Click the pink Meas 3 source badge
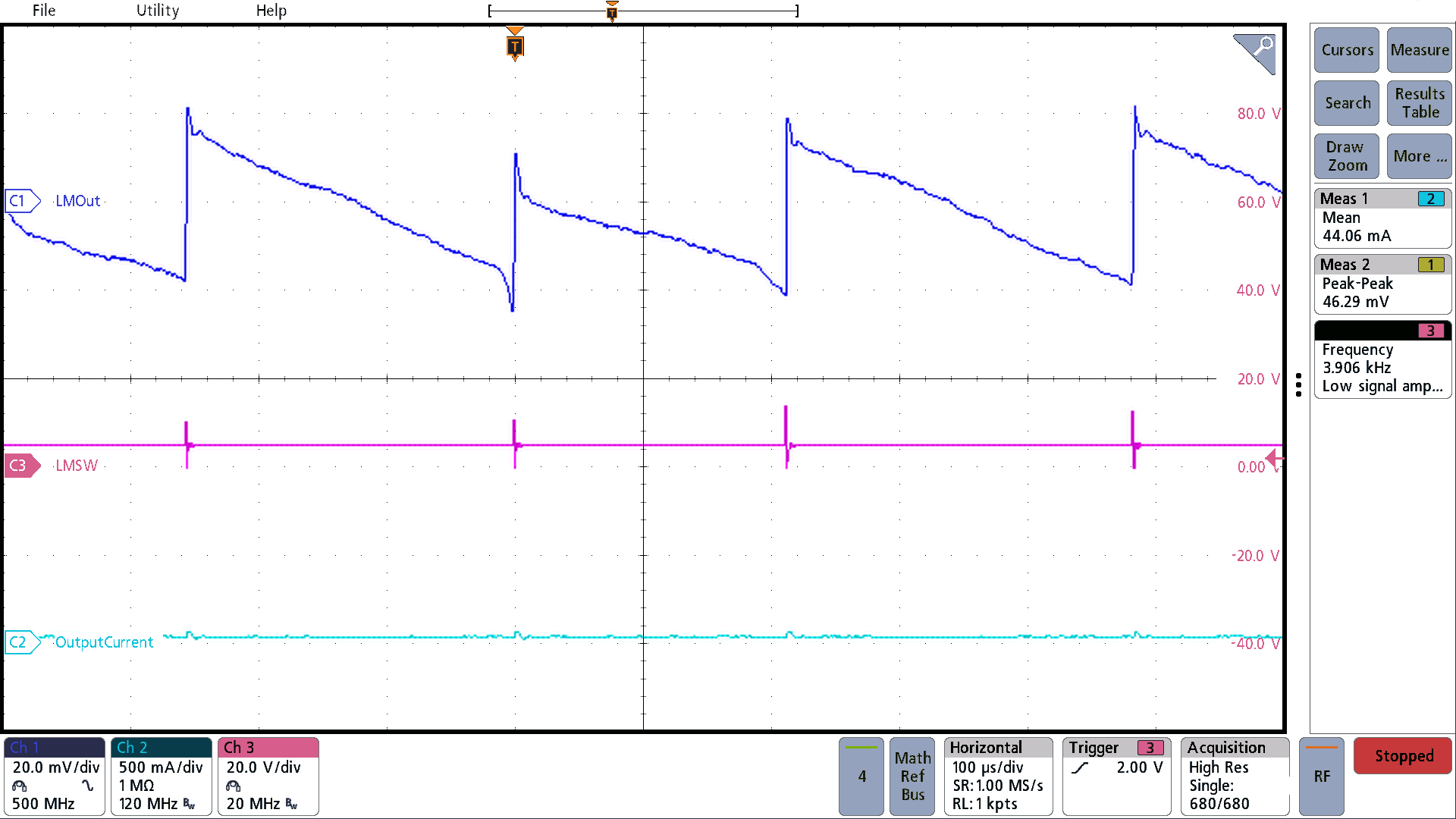This screenshot has width=1456, height=819. (x=1432, y=331)
